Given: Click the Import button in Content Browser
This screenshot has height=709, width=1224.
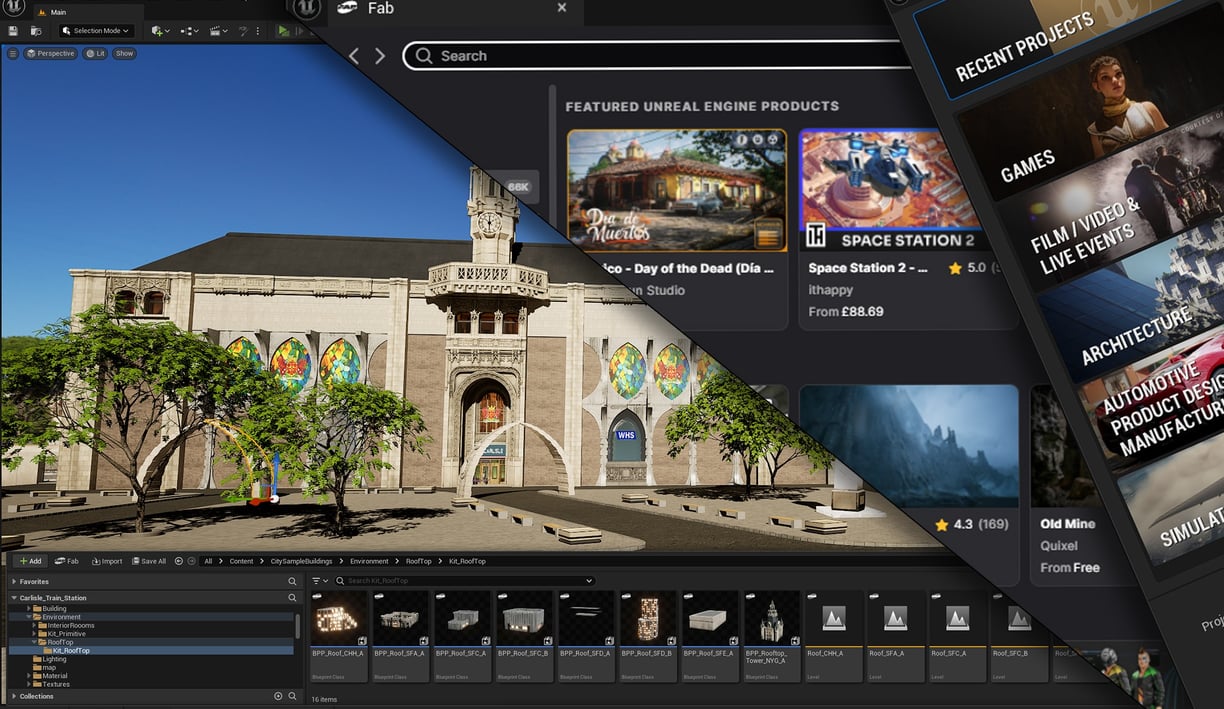Looking at the screenshot, I should coord(106,561).
